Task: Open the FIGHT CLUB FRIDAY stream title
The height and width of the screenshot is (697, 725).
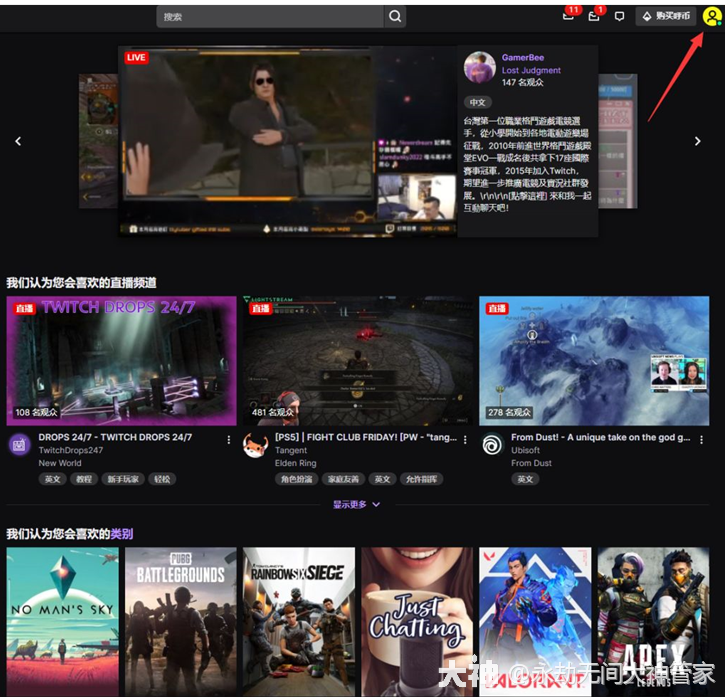Action: click(x=366, y=437)
